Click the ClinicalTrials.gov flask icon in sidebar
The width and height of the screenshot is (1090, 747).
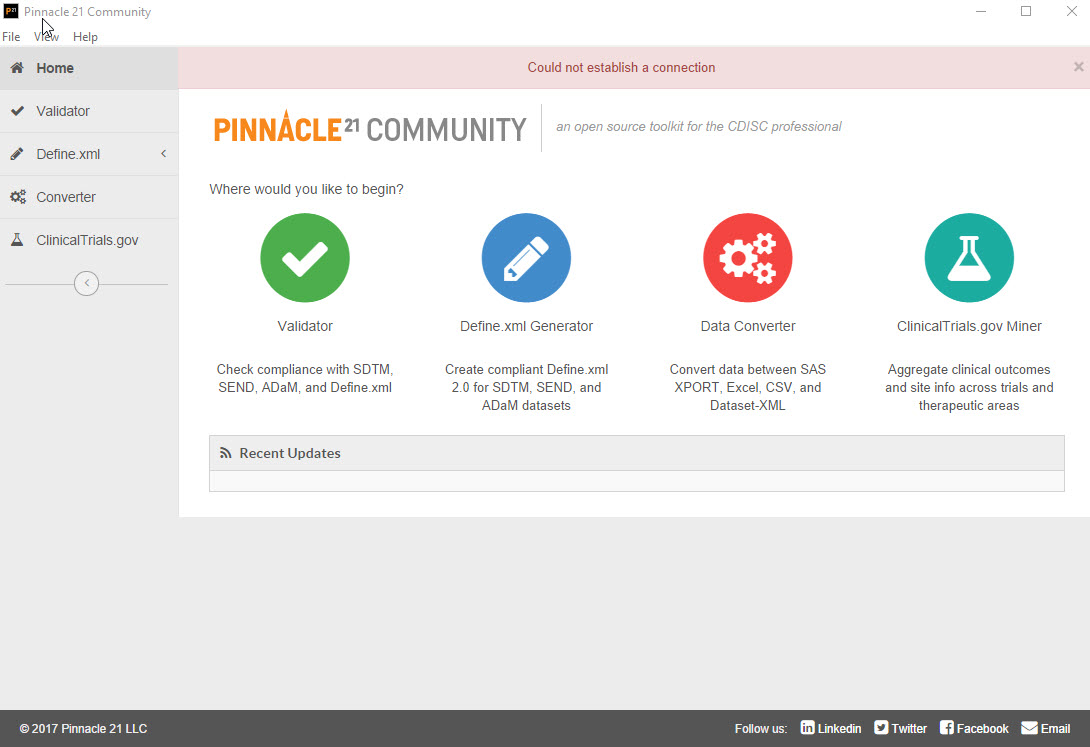click(17, 240)
